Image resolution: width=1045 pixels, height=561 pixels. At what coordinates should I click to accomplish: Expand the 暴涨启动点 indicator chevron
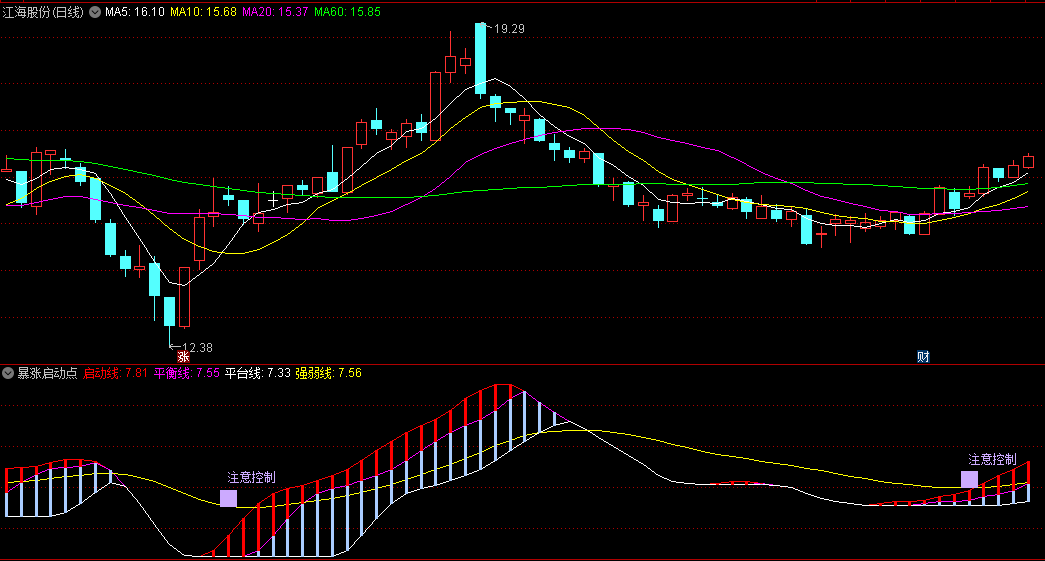pos(9,373)
